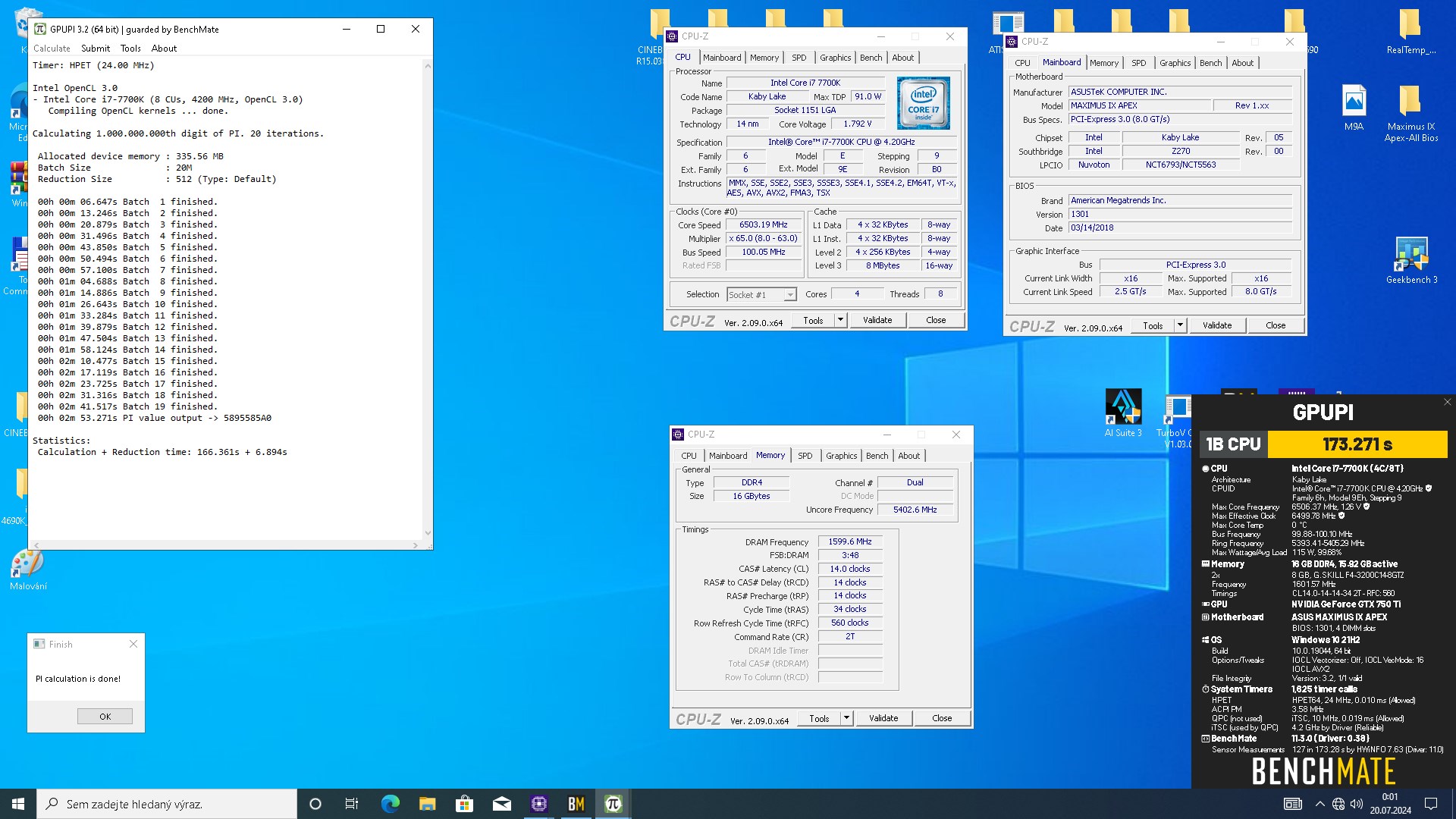Expand Tools dropdown arrow in Memory window
Viewport: 1456px width, 819px height.
[x=846, y=718]
